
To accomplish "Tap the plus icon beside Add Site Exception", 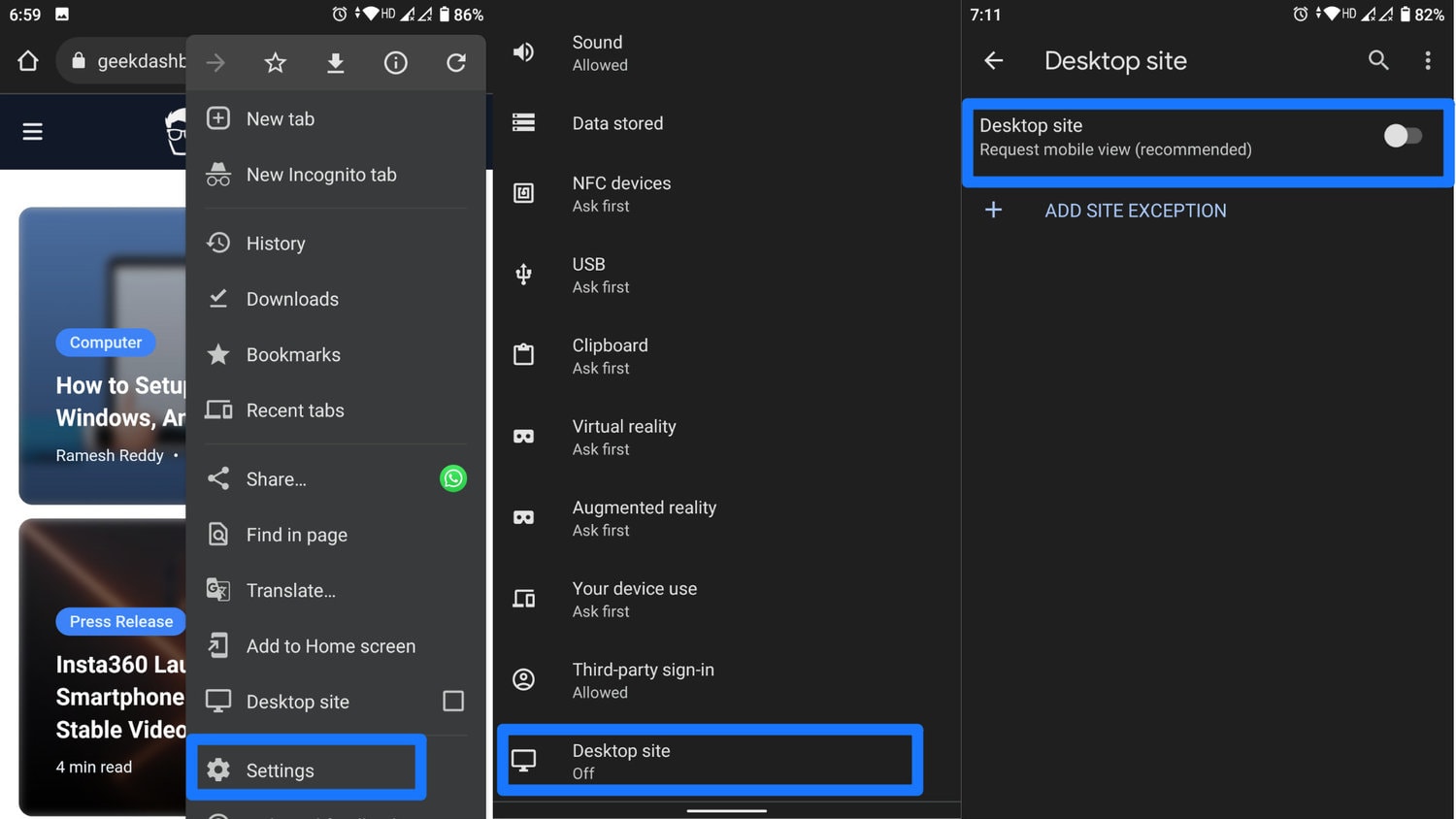I will click(993, 210).
